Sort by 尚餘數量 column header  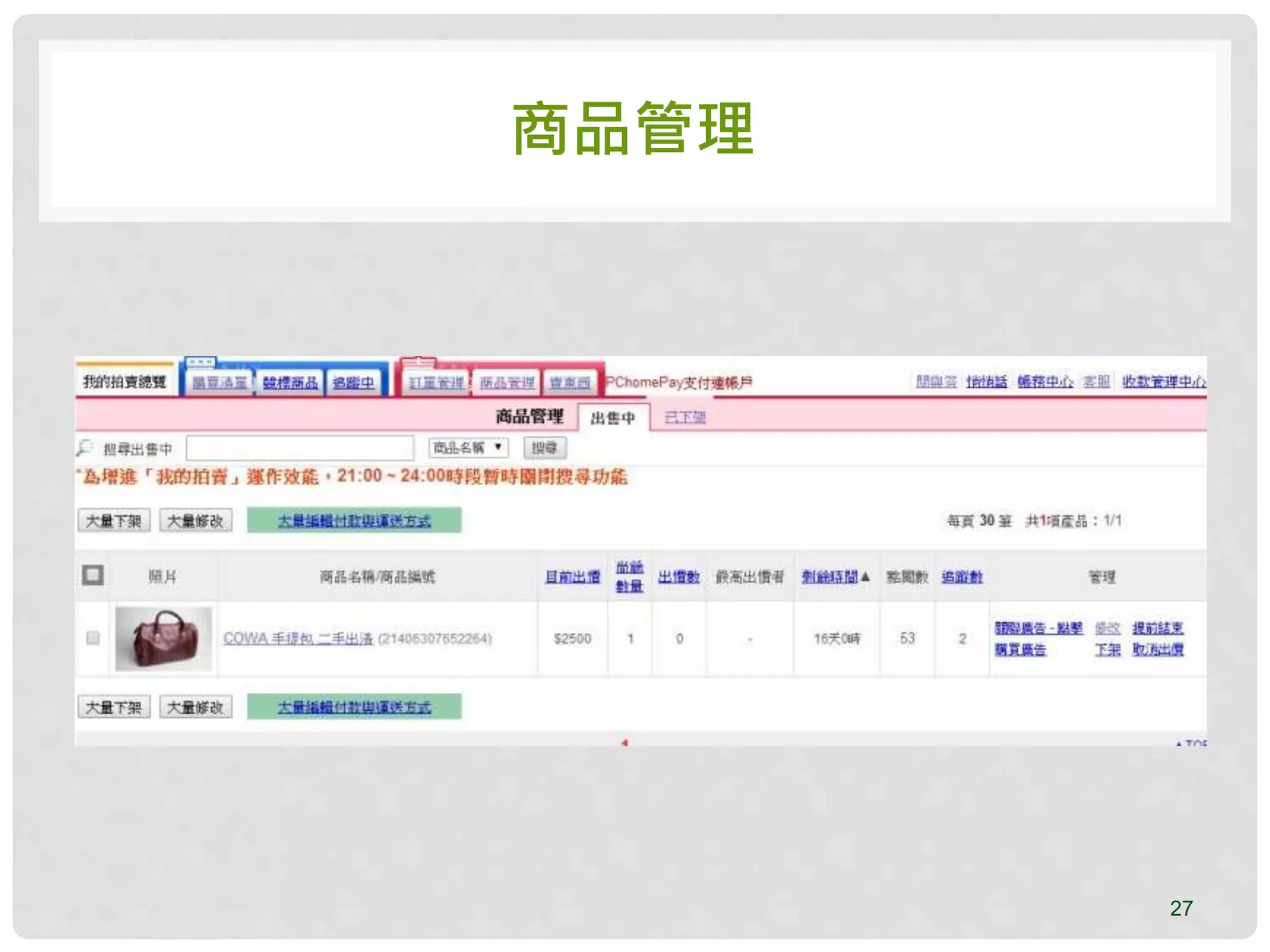click(x=629, y=576)
